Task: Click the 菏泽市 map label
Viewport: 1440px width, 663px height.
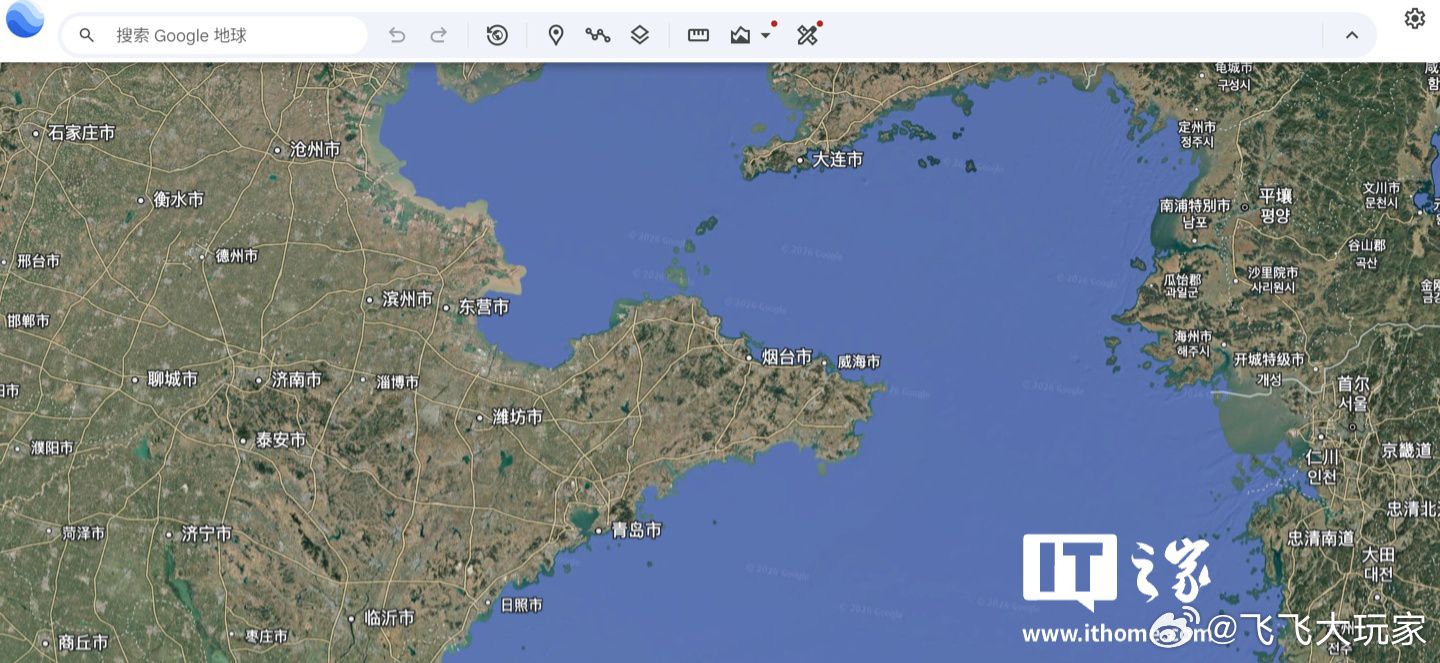Action: [x=83, y=534]
